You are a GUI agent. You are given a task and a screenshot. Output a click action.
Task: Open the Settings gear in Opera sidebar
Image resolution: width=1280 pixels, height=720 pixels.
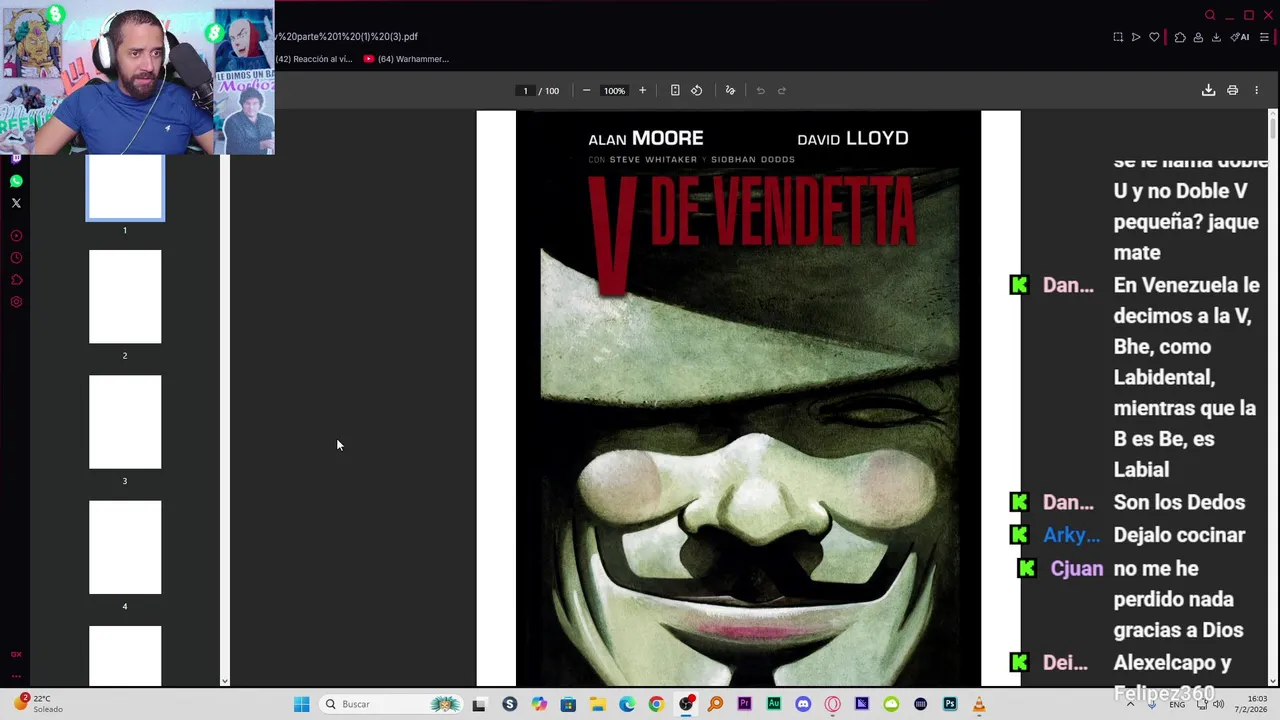16,302
